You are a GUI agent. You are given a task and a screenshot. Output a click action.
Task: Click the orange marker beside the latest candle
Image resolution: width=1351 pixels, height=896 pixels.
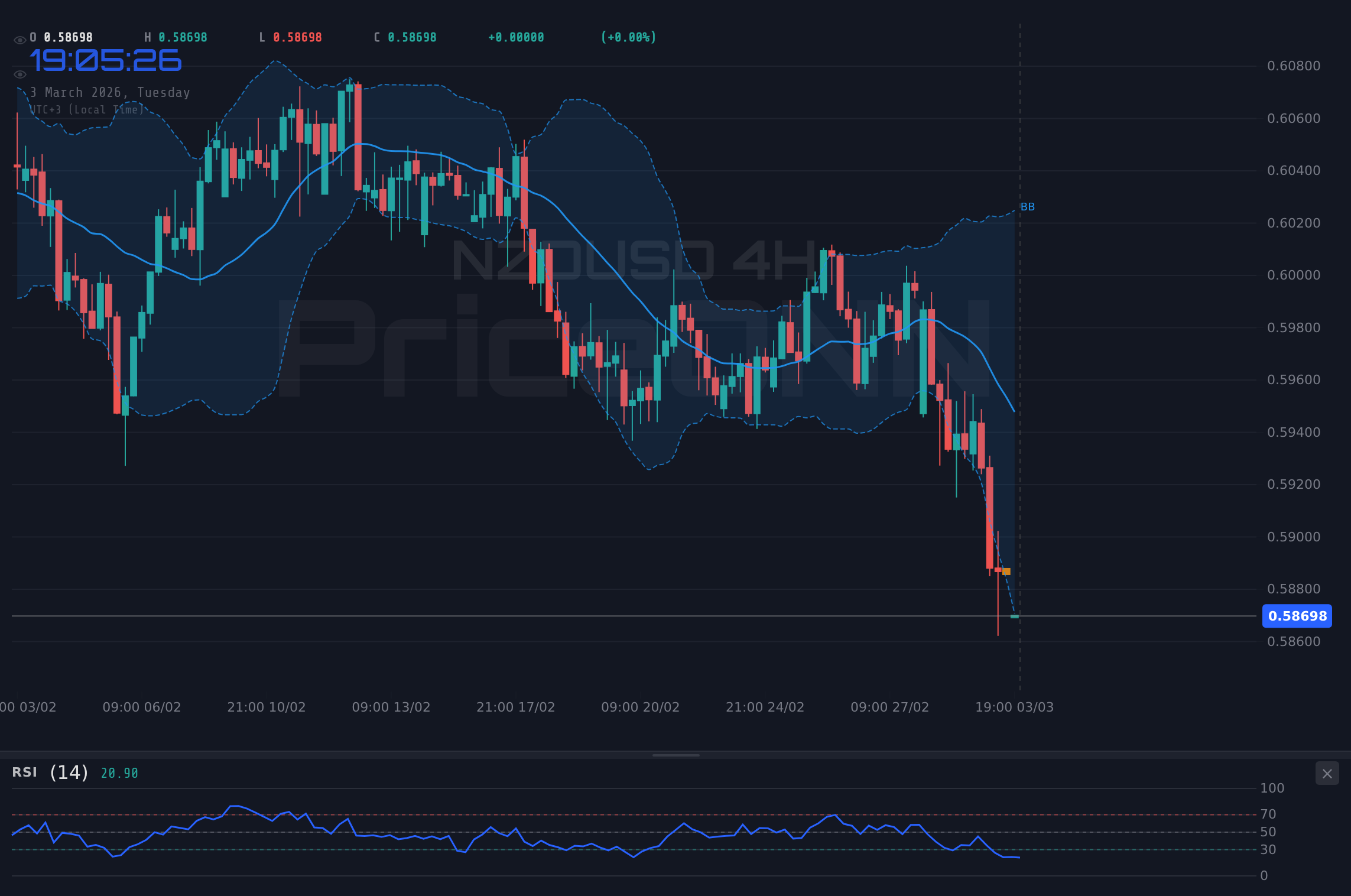[x=1006, y=572]
